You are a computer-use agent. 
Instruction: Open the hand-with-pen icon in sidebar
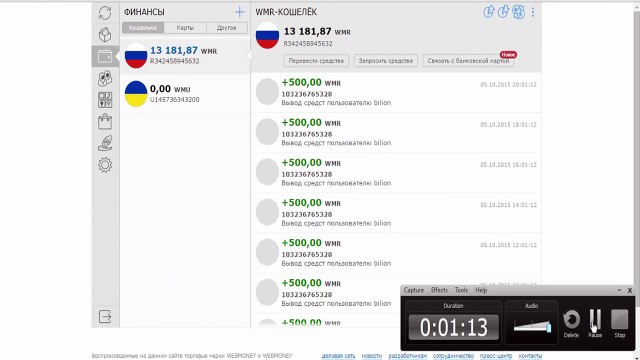tap(105, 143)
